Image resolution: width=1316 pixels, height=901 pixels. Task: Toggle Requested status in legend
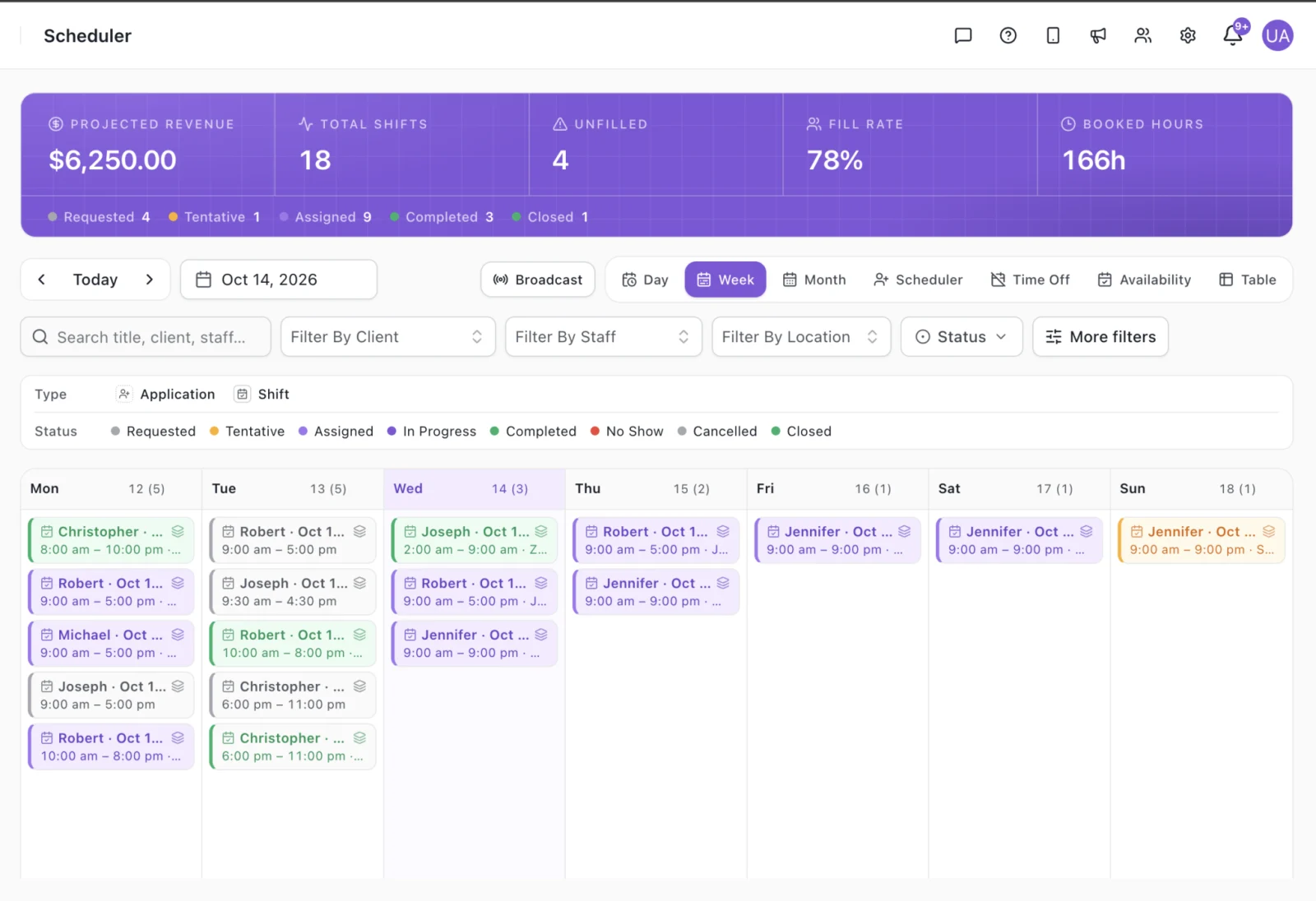coord(153,432)
